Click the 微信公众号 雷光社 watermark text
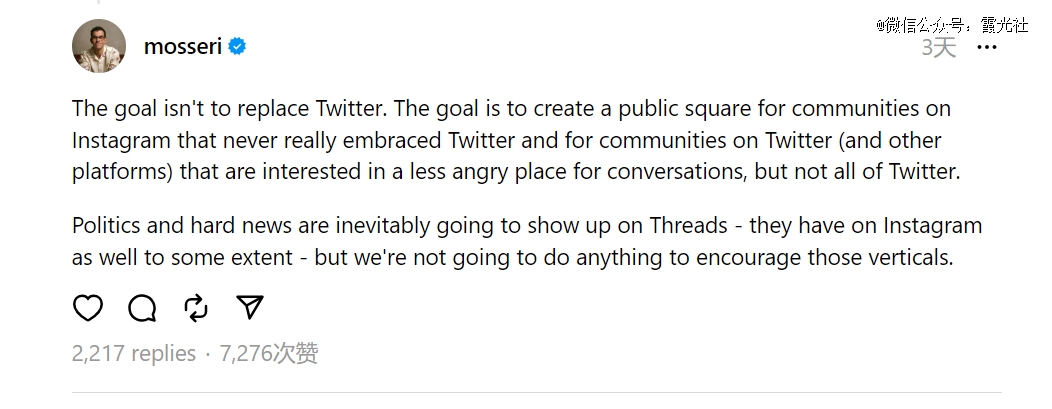The width and height of the screenshot is (1052, 409). point(952,25)
